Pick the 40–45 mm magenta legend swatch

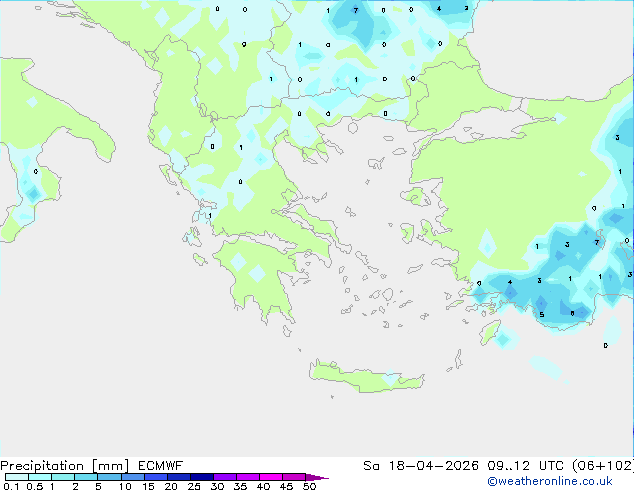click(x=271, y=477)
